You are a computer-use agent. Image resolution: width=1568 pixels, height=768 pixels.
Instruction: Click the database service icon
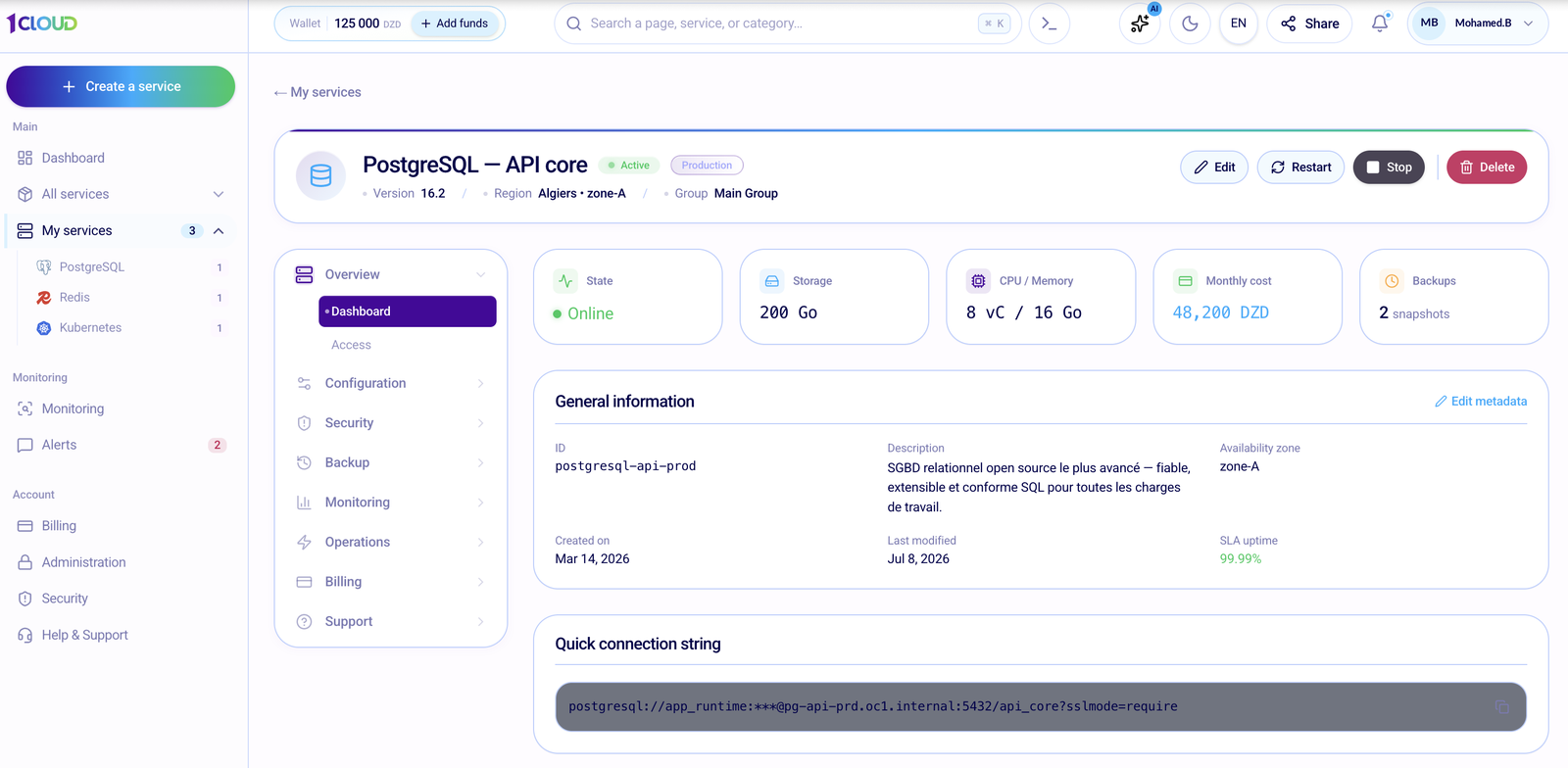coord(320,176)
